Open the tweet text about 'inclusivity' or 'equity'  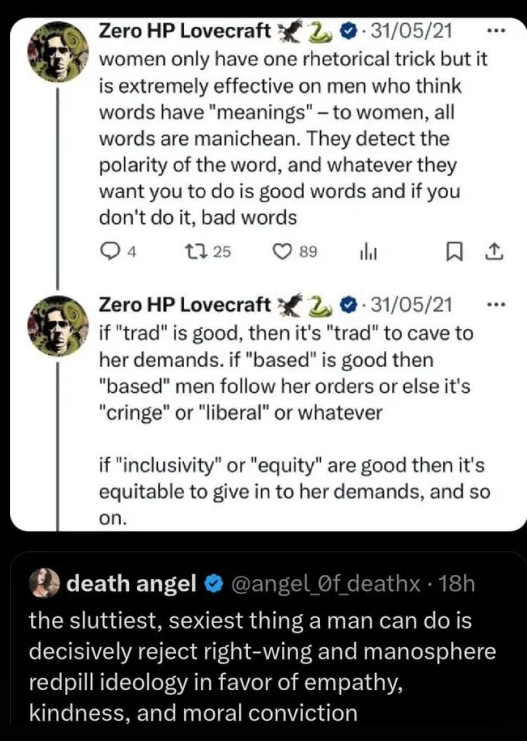pyautogui.click(x=294, y=491)
